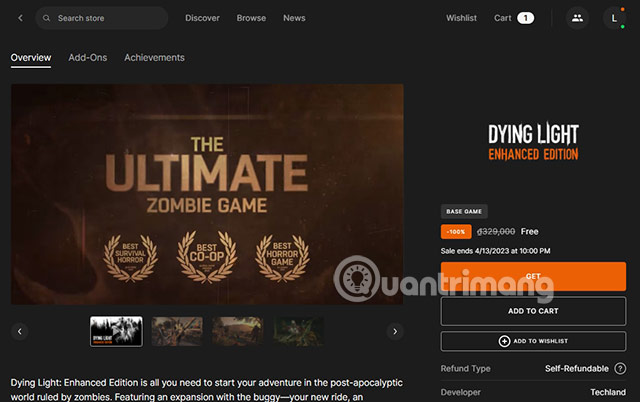Open the Cart
Screen dimensions: 640x402
coord(502,18)
